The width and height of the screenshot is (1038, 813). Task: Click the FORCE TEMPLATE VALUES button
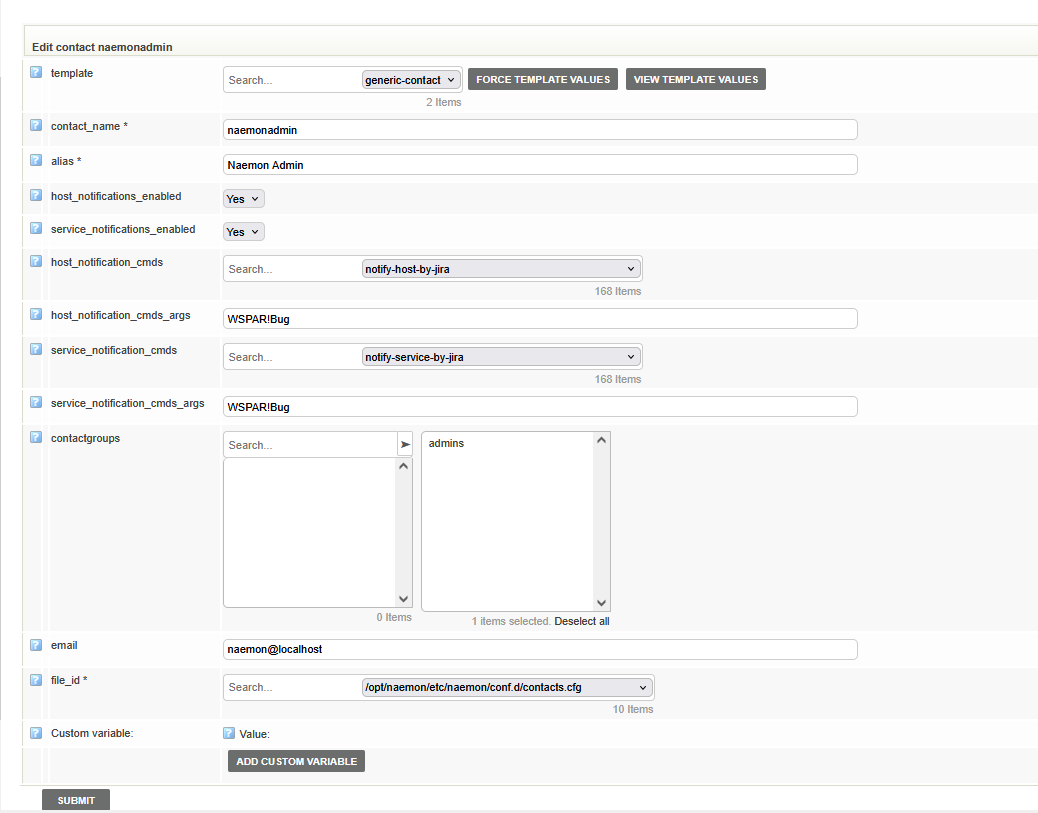click(x=542, y=79)
